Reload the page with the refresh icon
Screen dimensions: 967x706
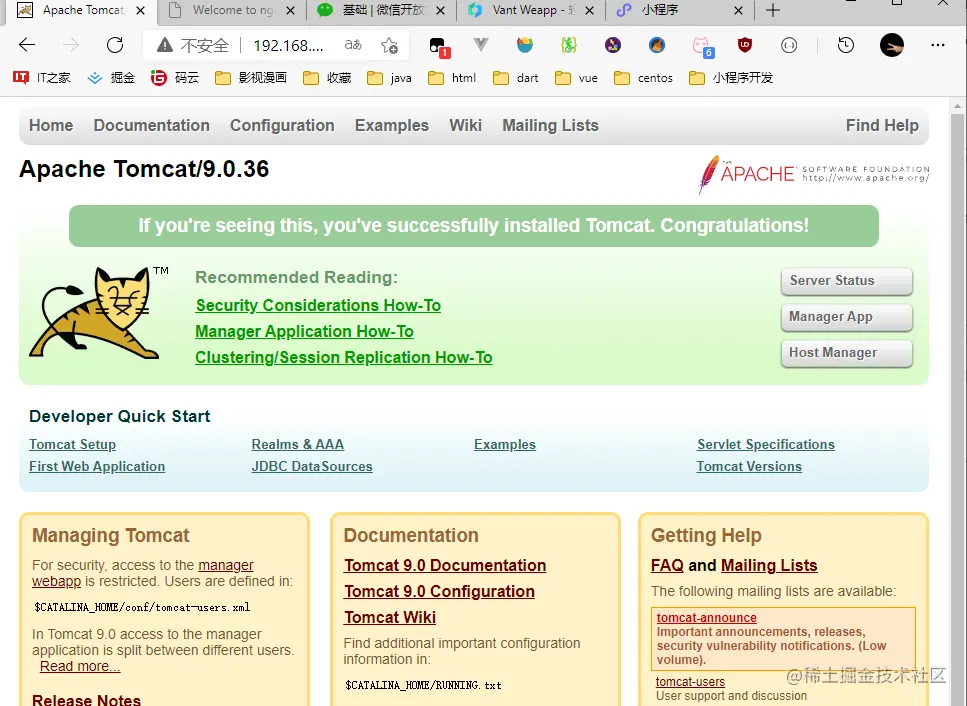point(115,45)
